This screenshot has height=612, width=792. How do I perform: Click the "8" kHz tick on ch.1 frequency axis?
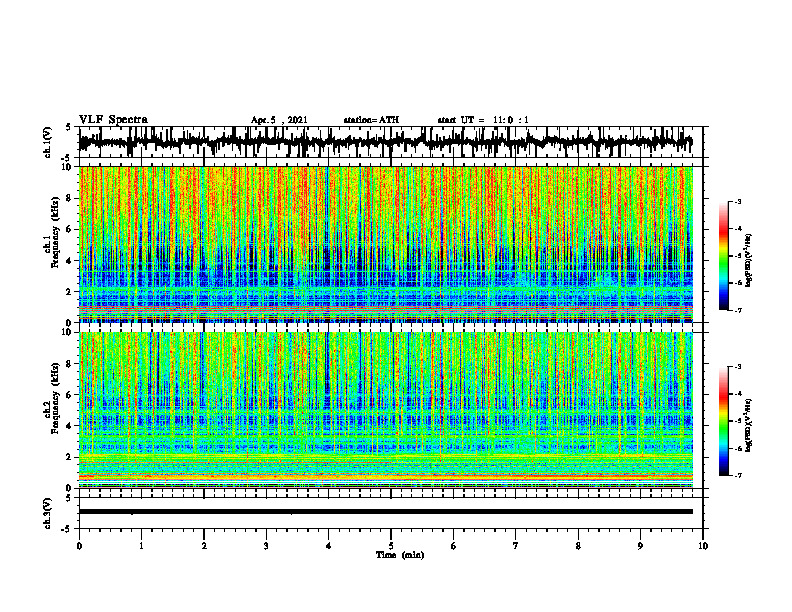pyautogui.click(x=70, y=198)
